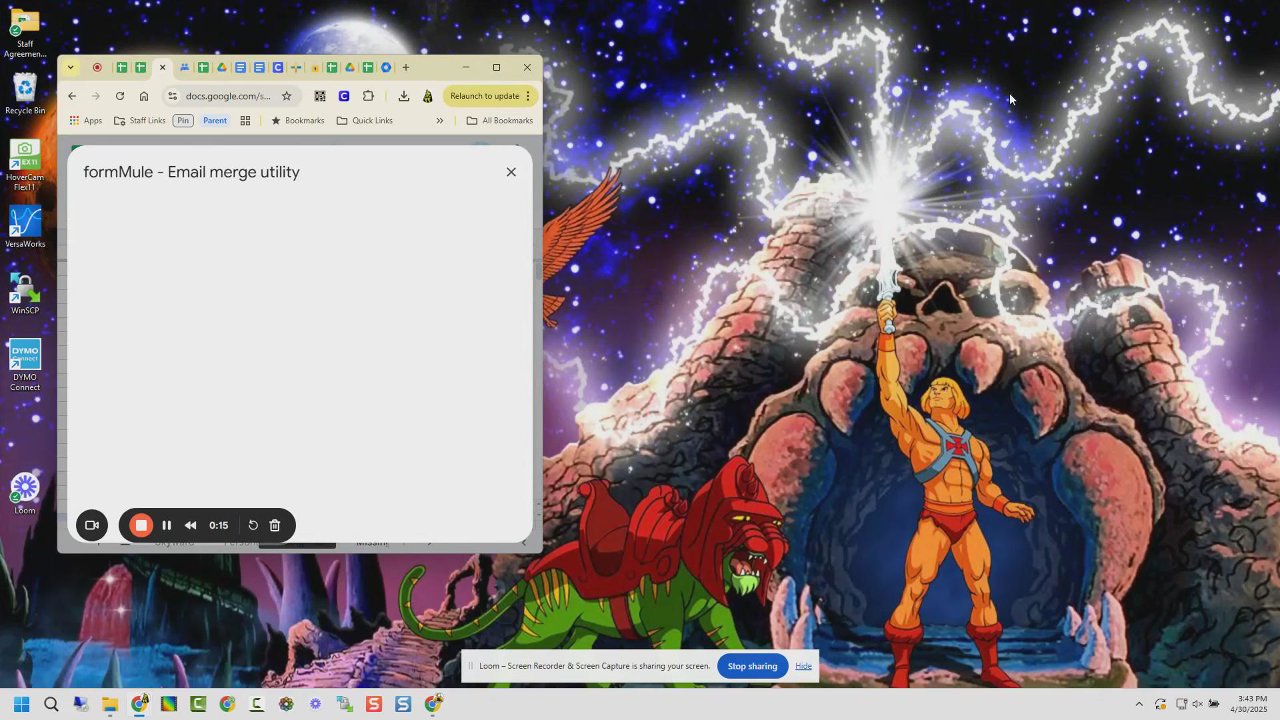This screenshot has width=1280, height=720.
Task: Open the grid icon bookmark
Action: tap(245, 120)
